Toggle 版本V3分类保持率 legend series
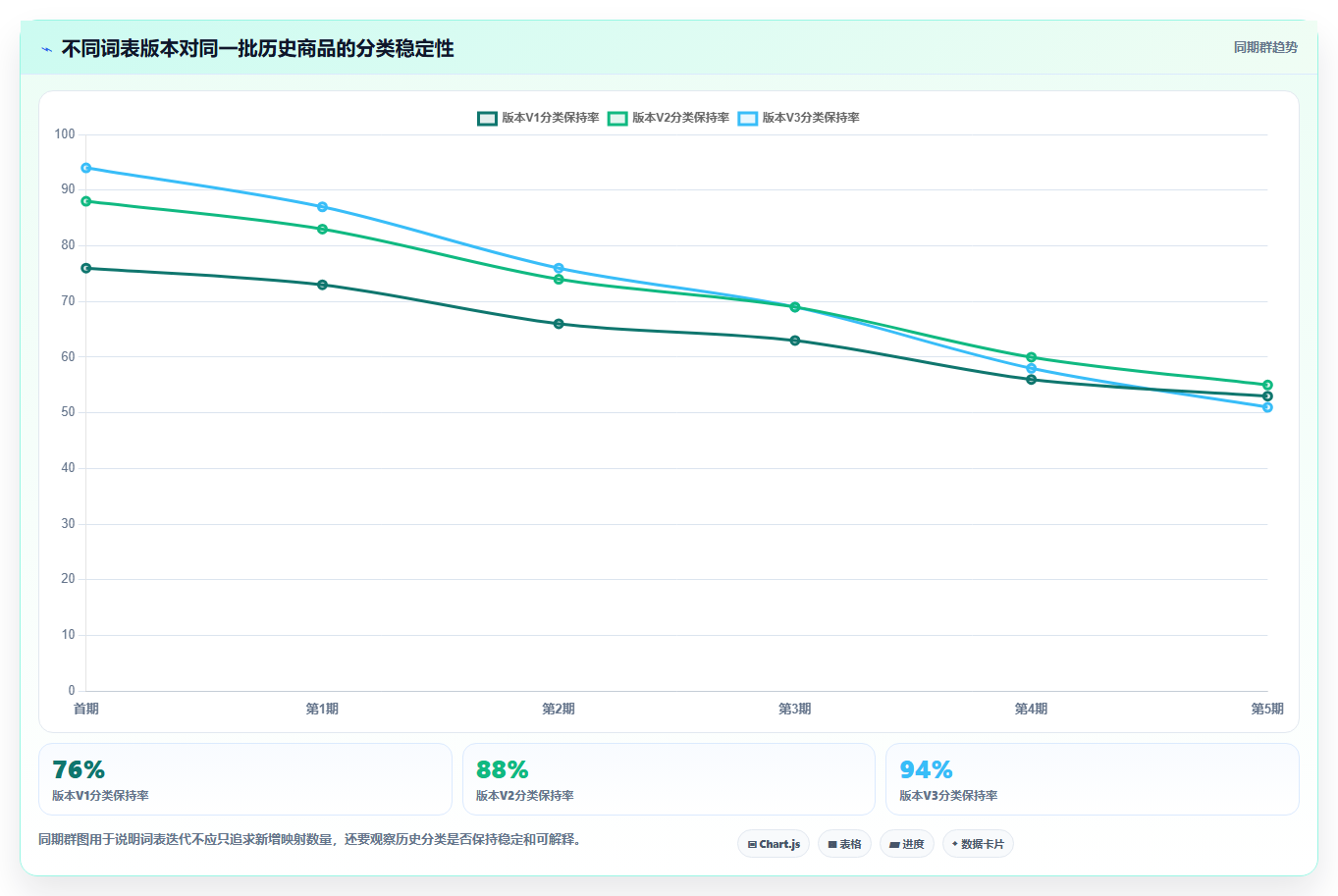 [799, 118]
